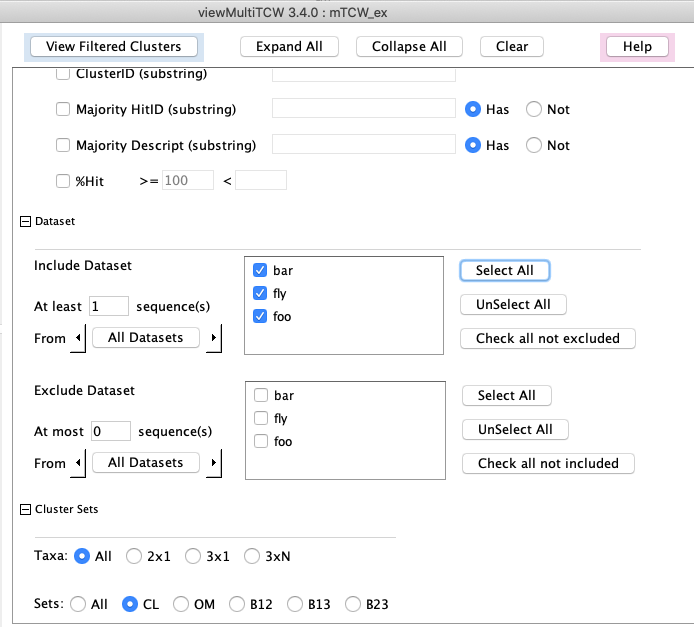Enable the Majority HitID substring filter
Screen dimensions: 694x627
pos(64,109)
